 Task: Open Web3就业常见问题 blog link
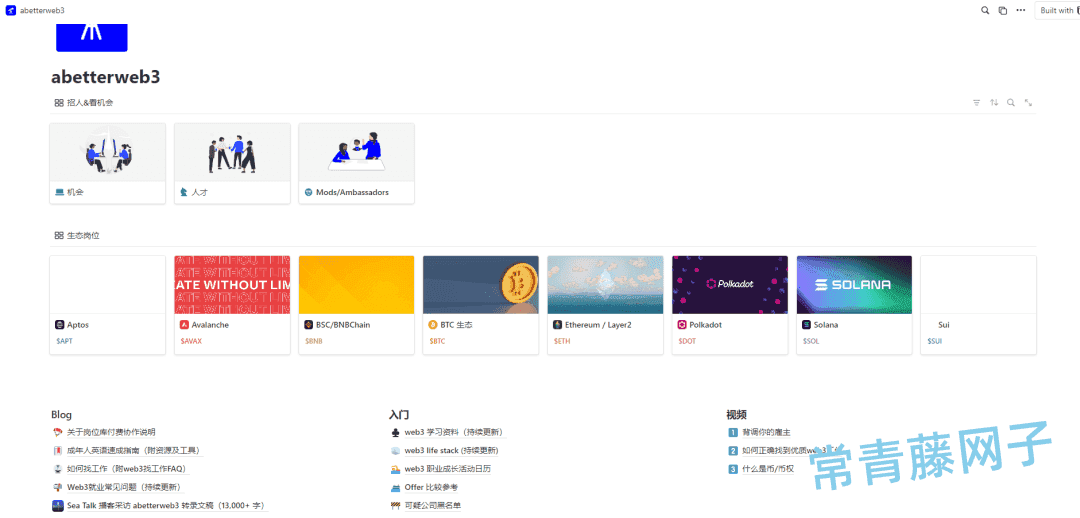click(x=124, y=487)
